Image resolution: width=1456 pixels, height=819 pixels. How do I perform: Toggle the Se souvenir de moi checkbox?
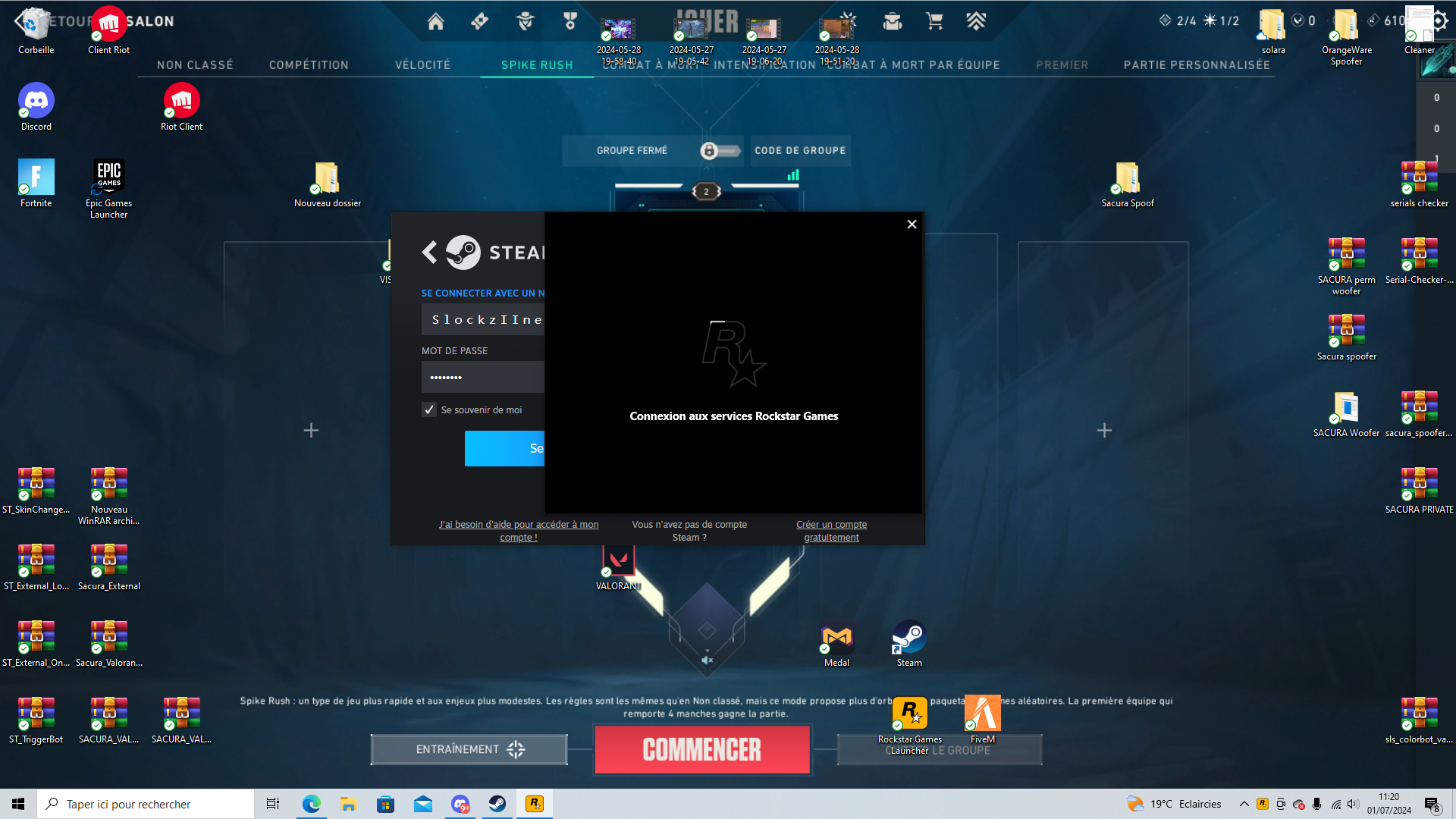(429, 409)
